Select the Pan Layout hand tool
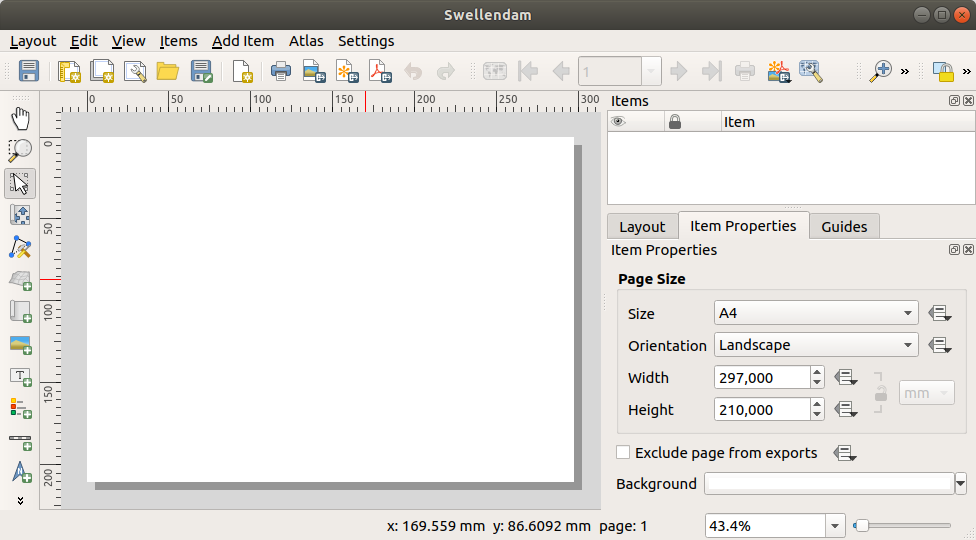 coord(20,119)
